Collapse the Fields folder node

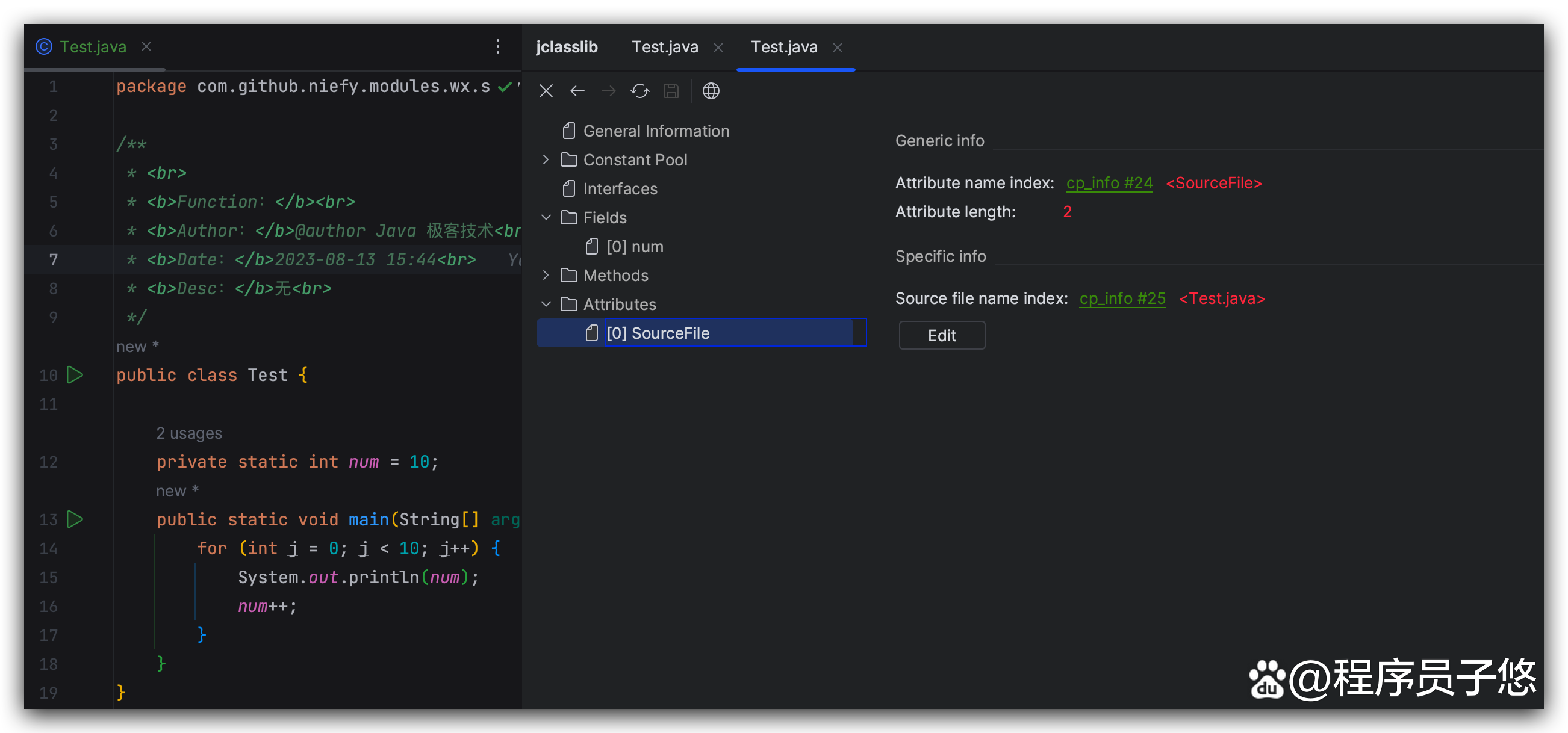tap(546, 218)
